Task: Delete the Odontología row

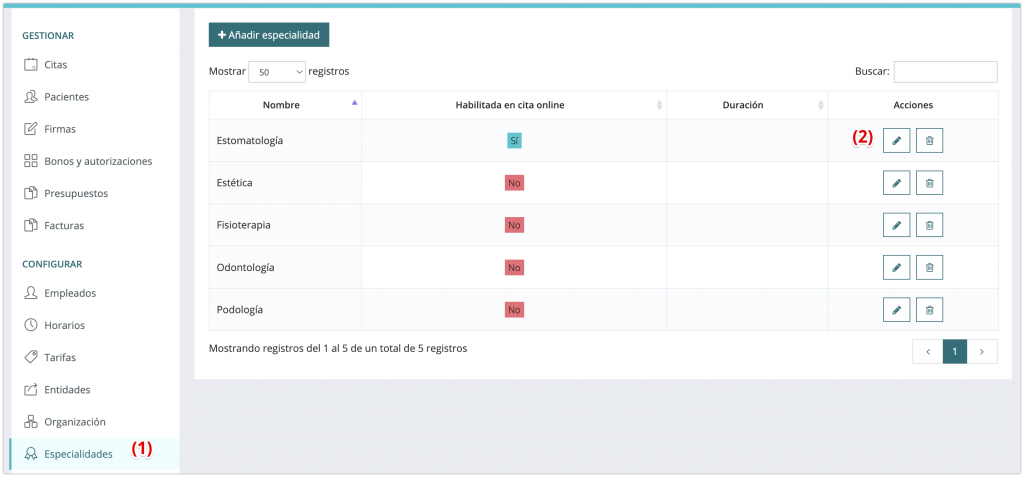Action: point(929,267)
